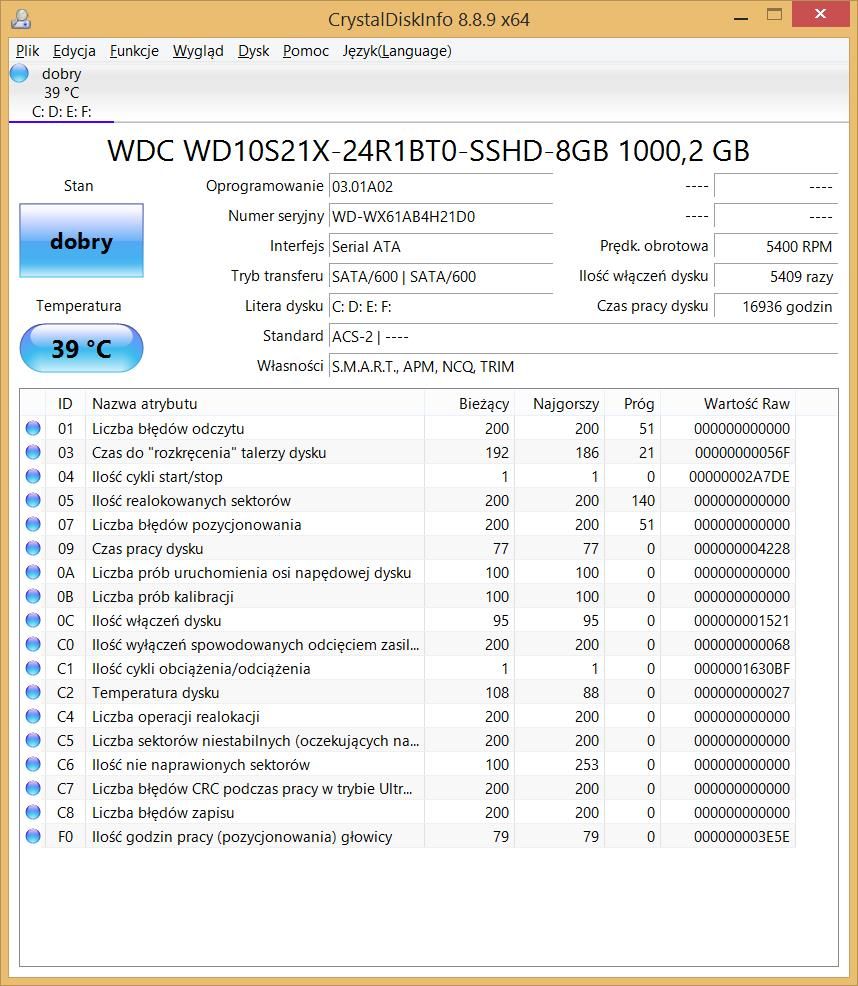Click the Tryb transferu field SATA/600
The width and height of the screenshot is (858, 986).
(441, 277)
